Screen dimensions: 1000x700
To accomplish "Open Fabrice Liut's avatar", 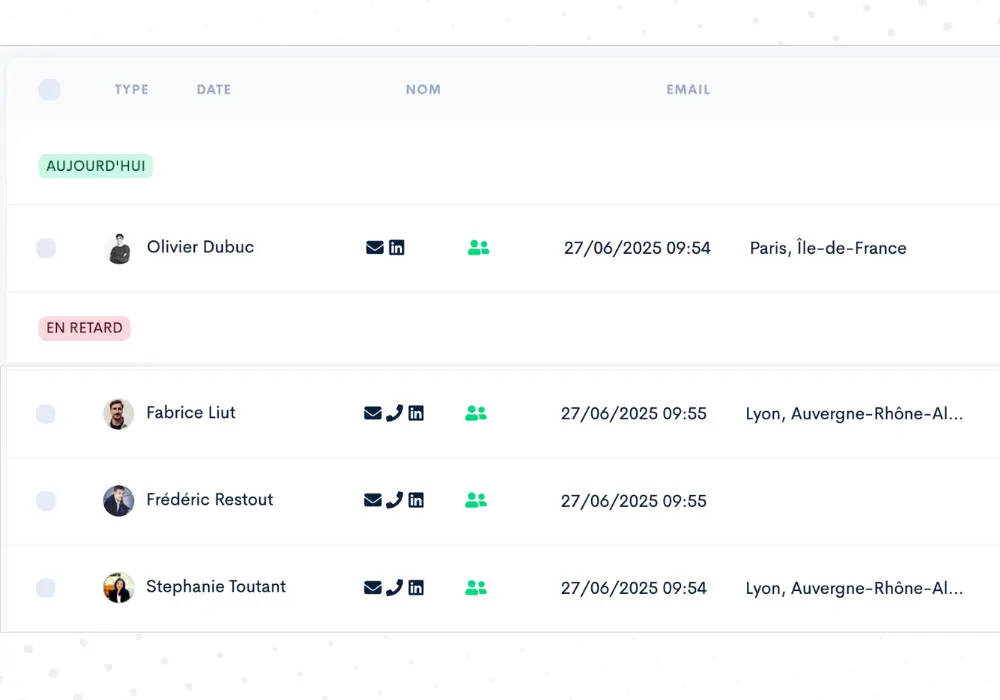I will [119, 414].
